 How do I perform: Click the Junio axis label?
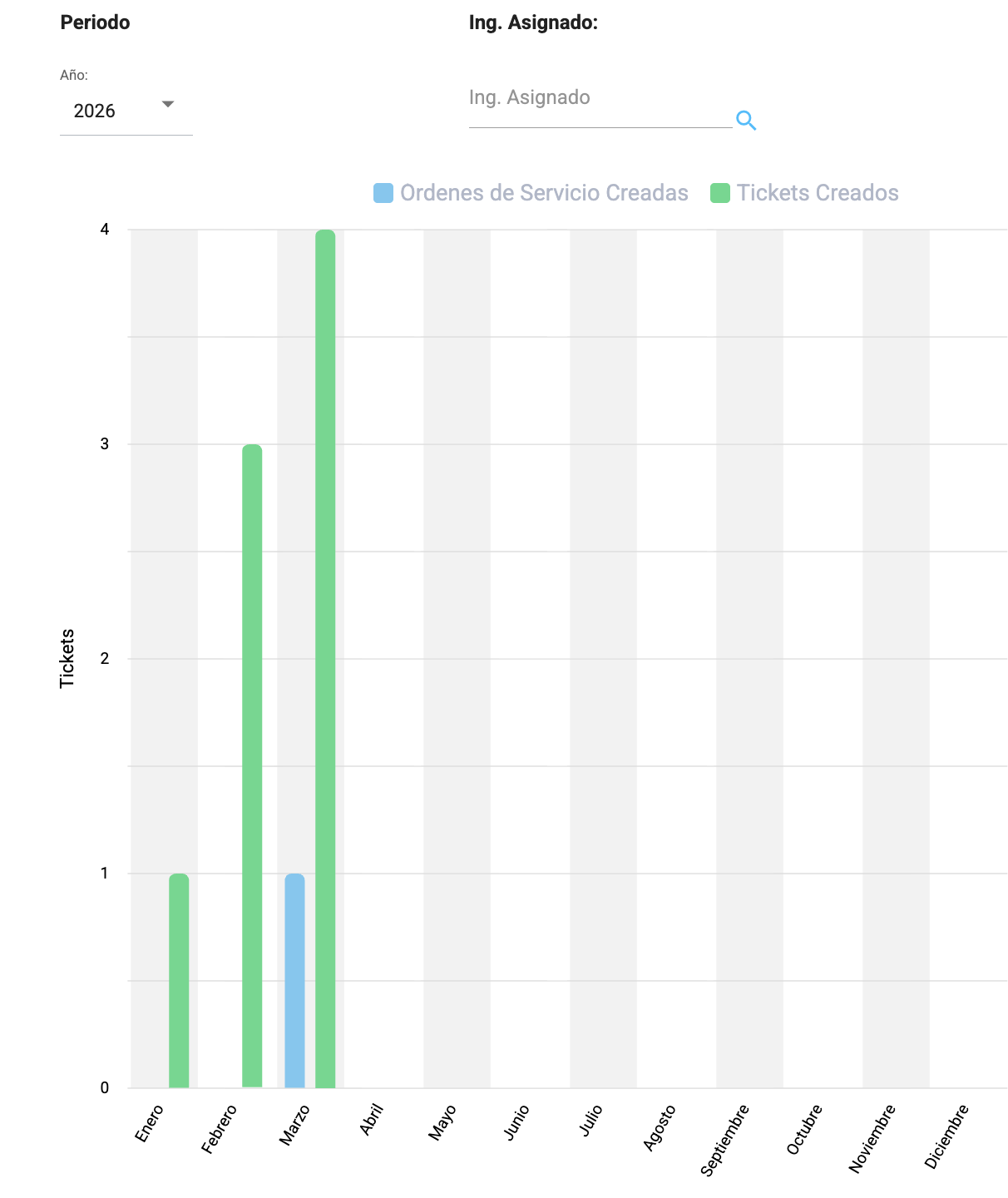pos(516,1122)
